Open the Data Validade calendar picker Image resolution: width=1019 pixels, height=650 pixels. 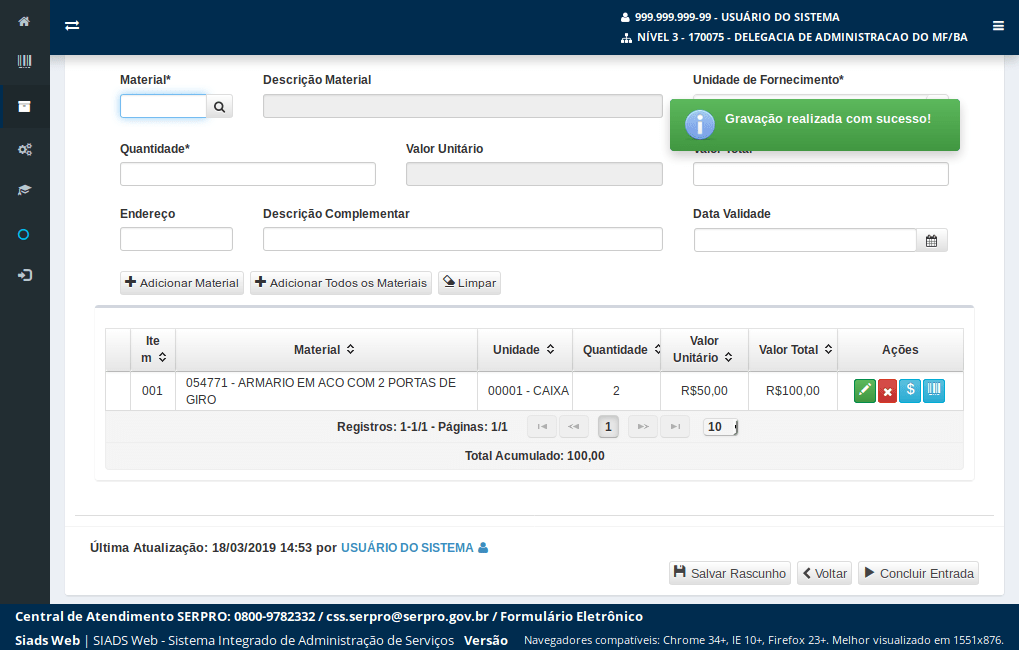click(931, 240)
